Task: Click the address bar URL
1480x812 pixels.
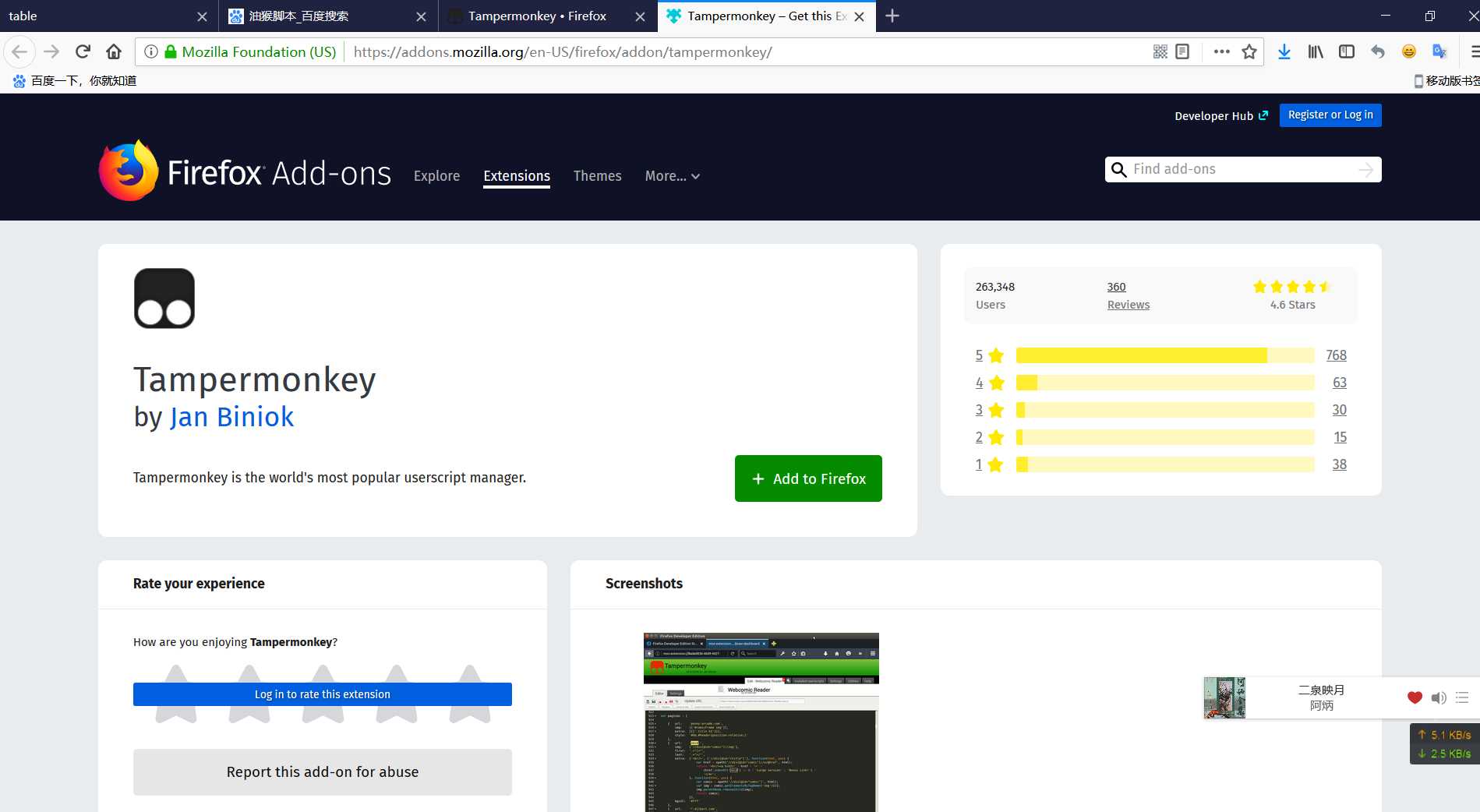Action: pos(563,52)
